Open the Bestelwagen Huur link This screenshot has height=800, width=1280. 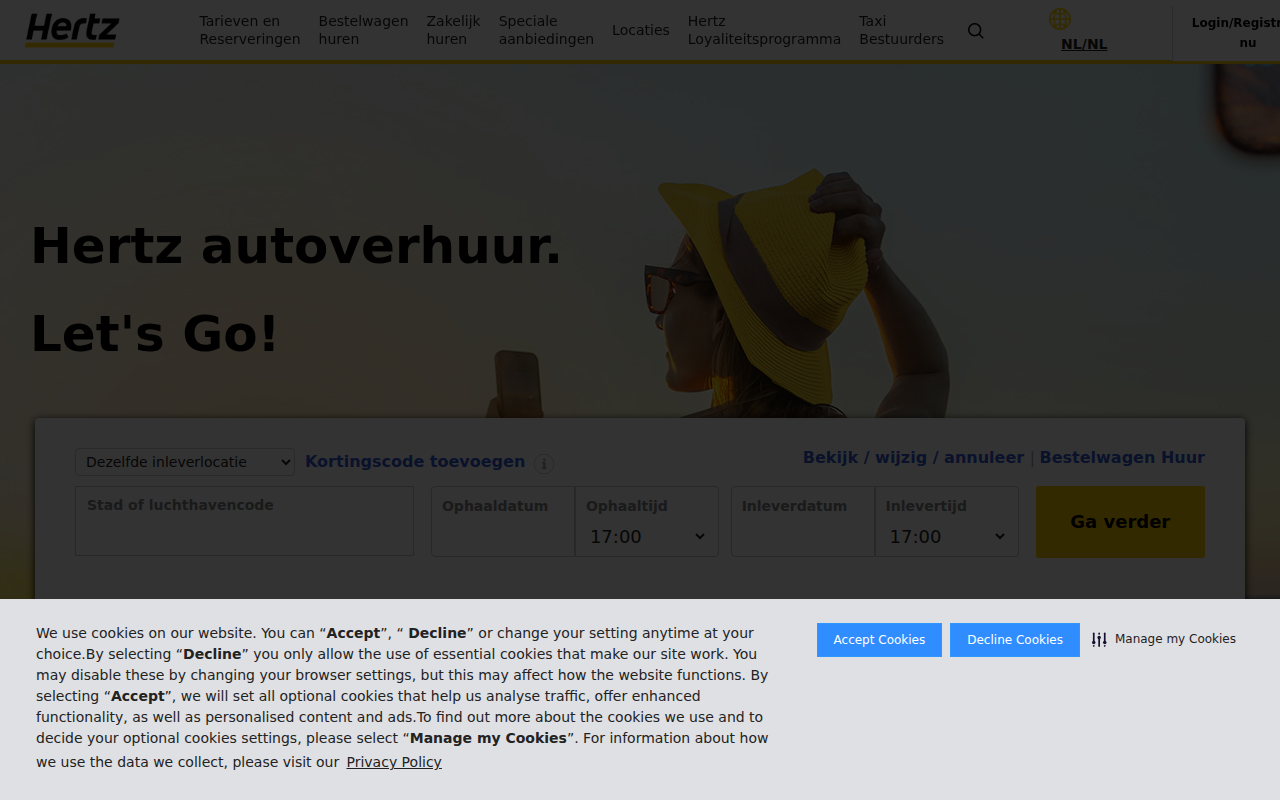tap(1122, 457)
